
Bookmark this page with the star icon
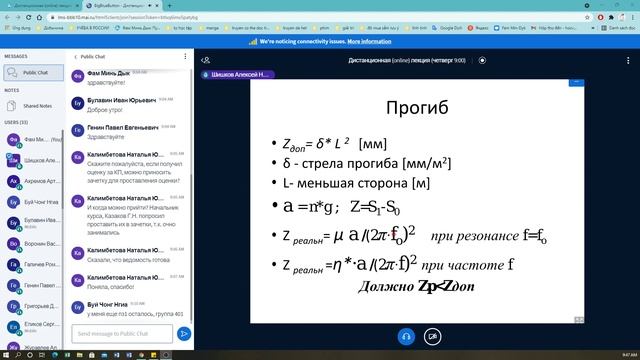(x=587, y=18)
